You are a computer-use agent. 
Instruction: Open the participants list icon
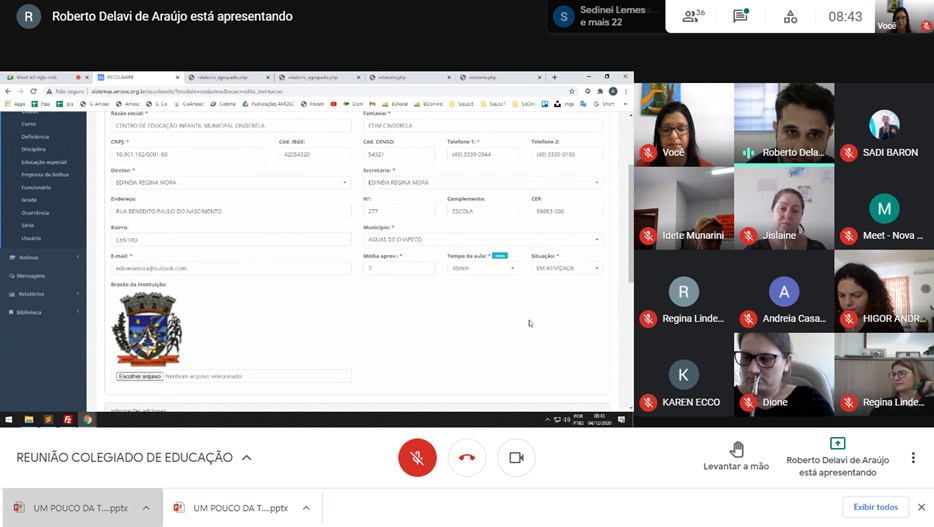pos(692,17)
